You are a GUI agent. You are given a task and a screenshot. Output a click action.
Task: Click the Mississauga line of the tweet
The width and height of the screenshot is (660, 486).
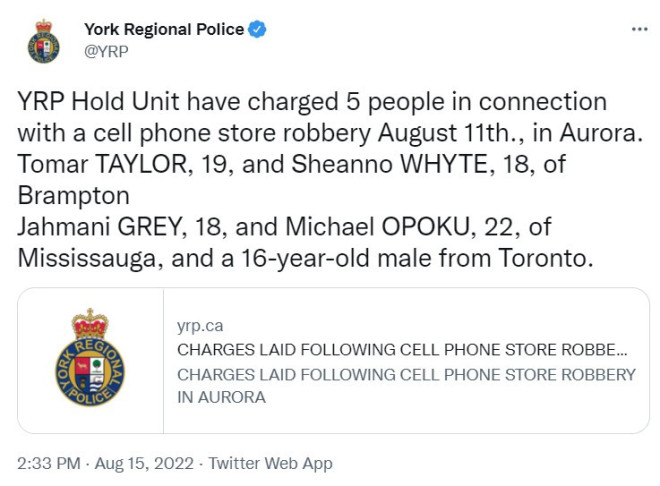(x=305, y=258)
